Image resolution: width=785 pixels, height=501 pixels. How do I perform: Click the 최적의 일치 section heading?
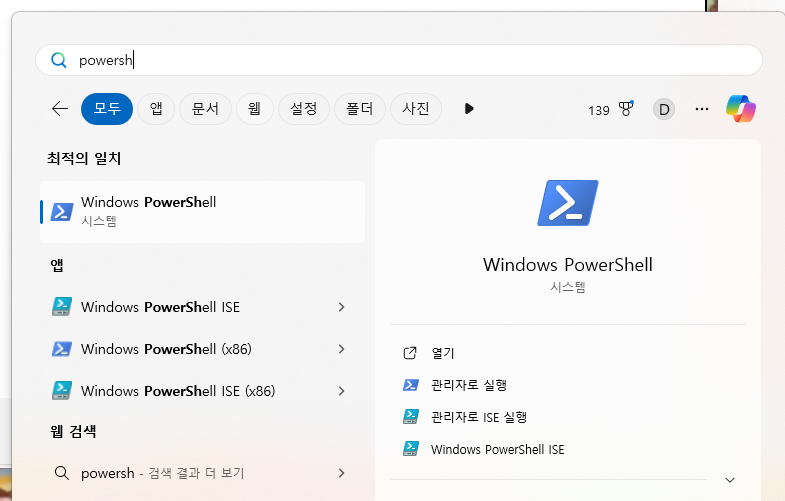84,158
